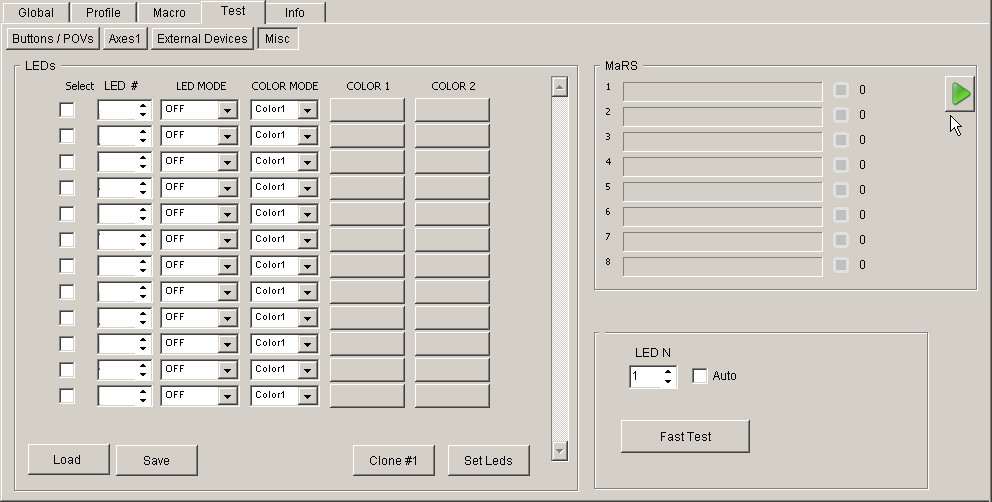Click the Set Leds button
The height and width of the screenshot is (502, 992).
[488, 461]
